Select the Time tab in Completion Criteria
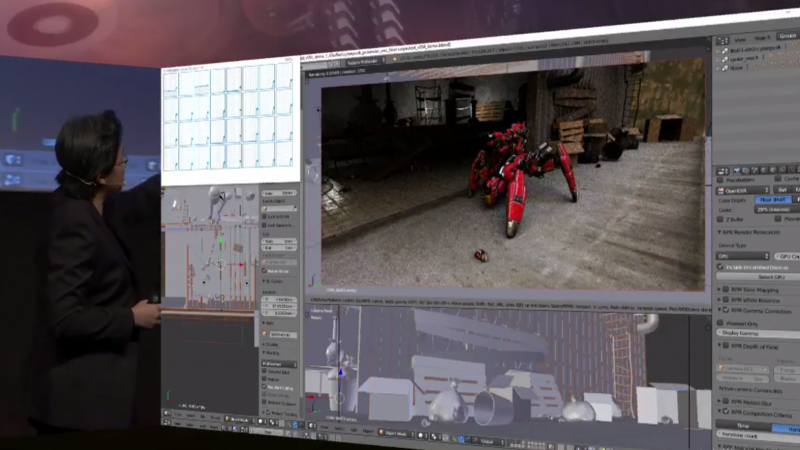This screenshot has height=450, width=800. pos(743,424)
